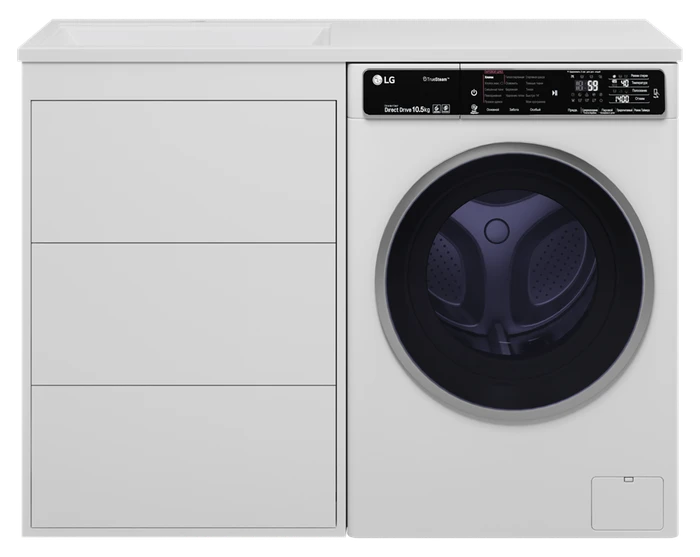This screenshot has width=700, height=557.
Task: Open the drain filter cover panel
Action: (627, 503)
